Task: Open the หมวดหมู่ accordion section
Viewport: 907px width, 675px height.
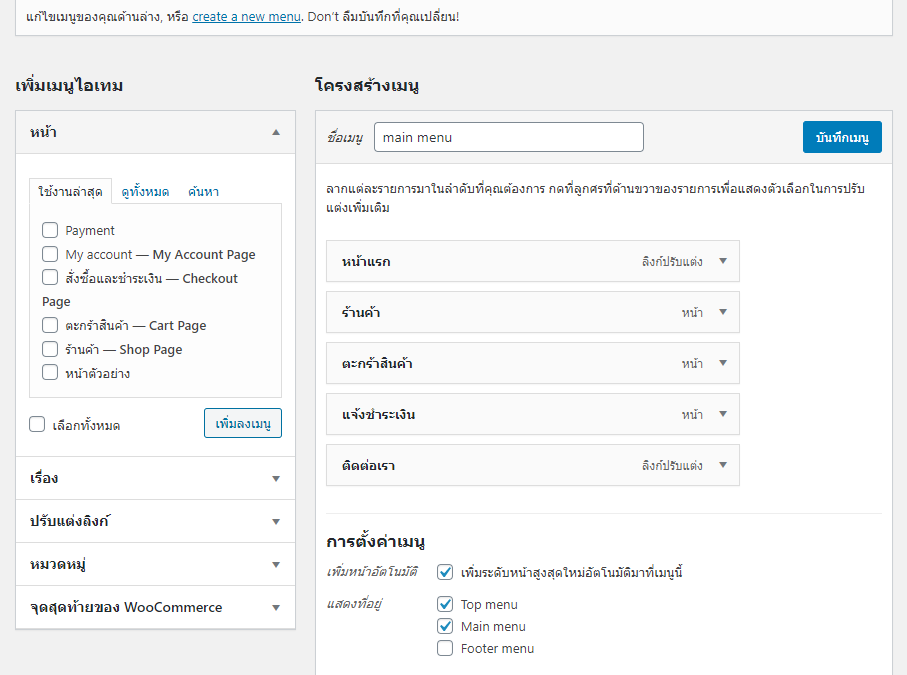Action: tap(156, 564)
